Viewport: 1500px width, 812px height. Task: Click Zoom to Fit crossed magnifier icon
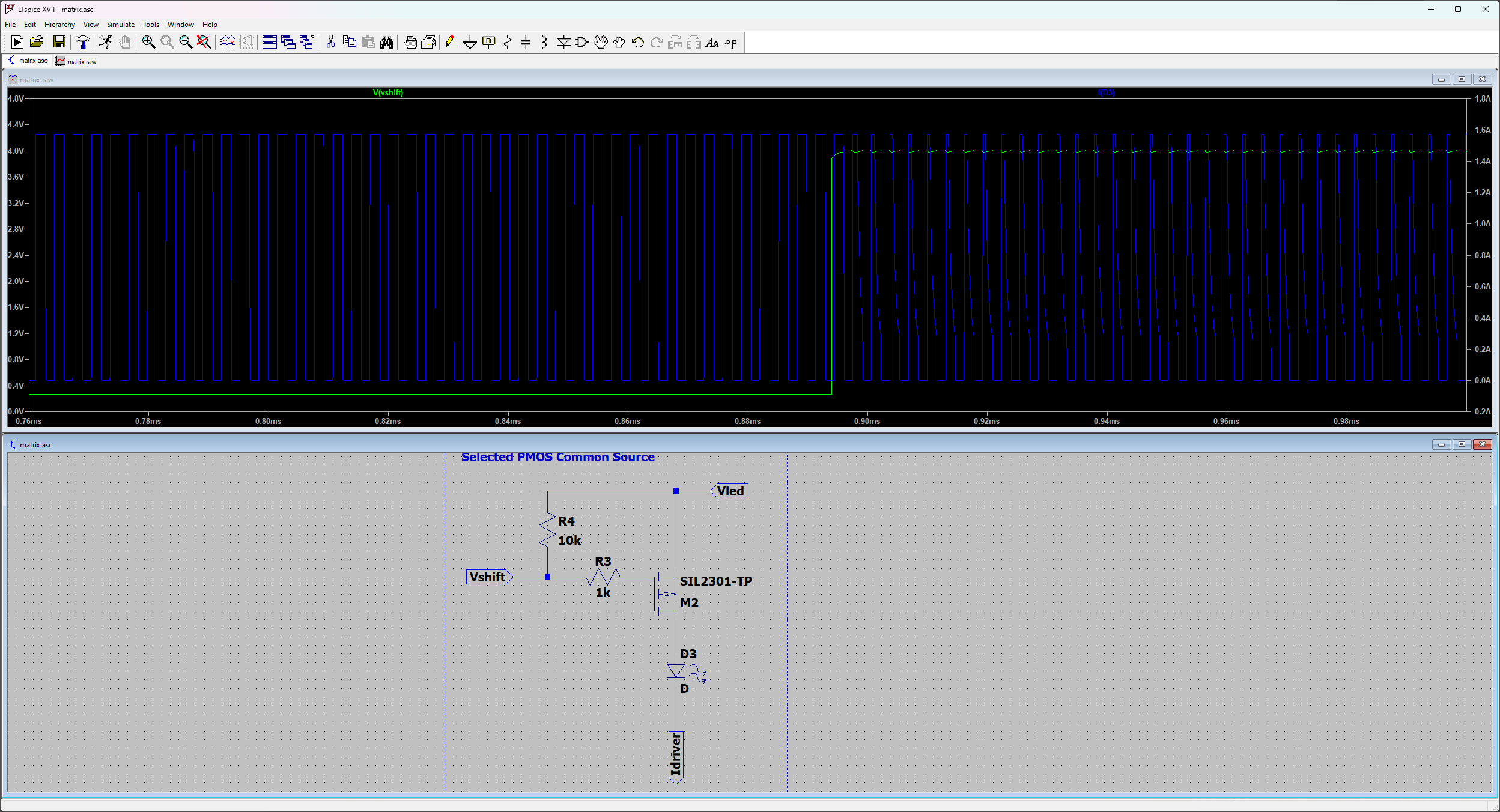click(x=204, y=42)
